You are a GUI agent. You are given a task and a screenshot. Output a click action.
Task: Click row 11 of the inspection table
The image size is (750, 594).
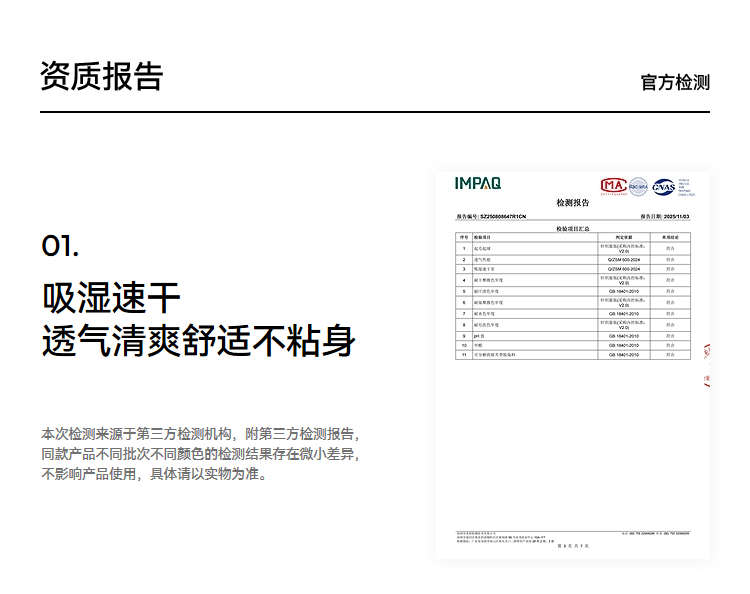click(573, 355)
